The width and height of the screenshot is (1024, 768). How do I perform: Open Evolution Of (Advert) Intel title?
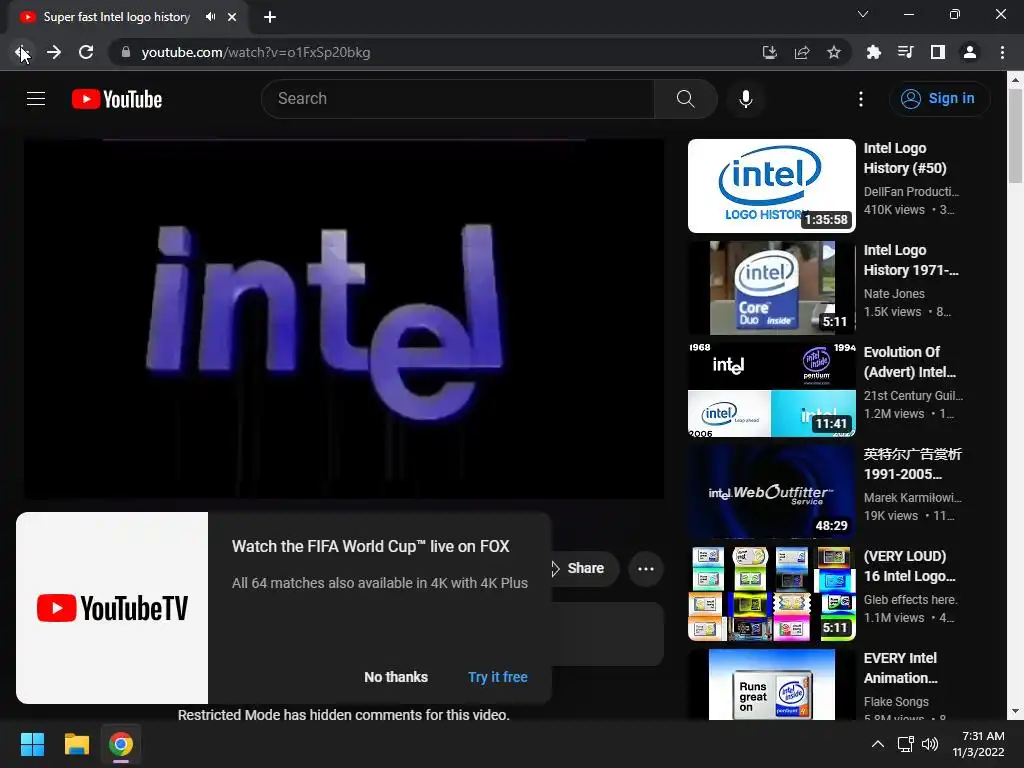coord(910,362)
